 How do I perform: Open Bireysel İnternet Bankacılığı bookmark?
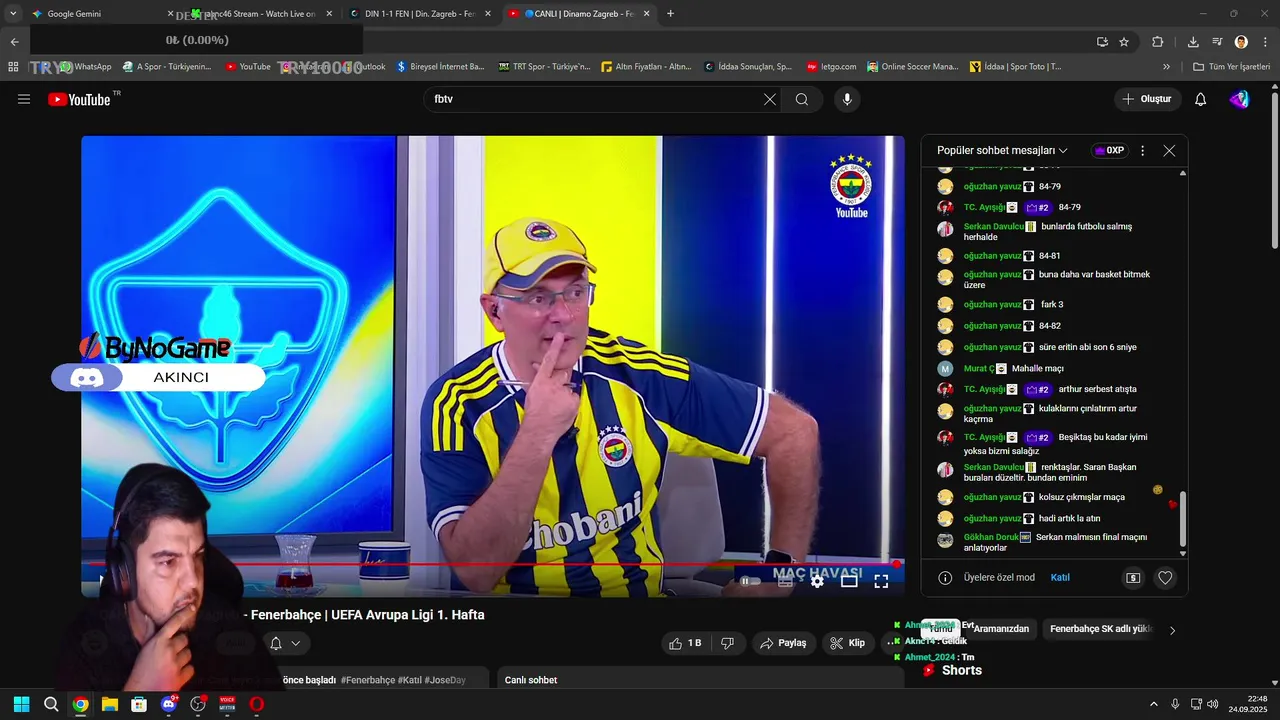pos(440,67)
